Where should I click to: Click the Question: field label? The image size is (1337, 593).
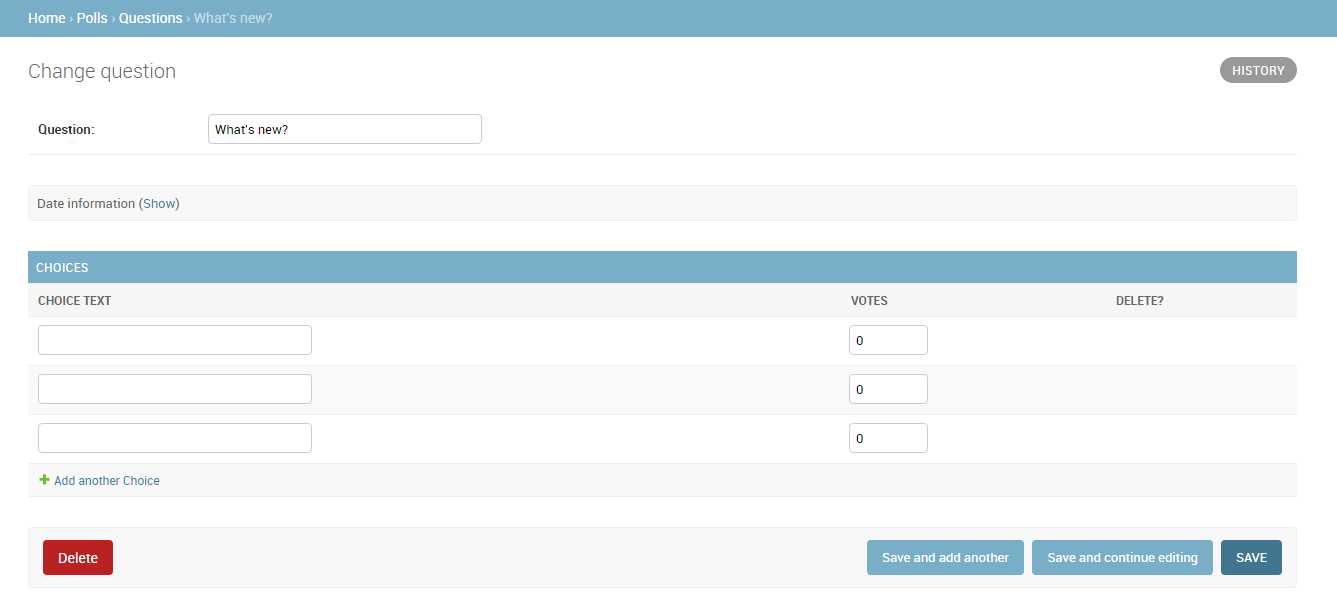66,129
